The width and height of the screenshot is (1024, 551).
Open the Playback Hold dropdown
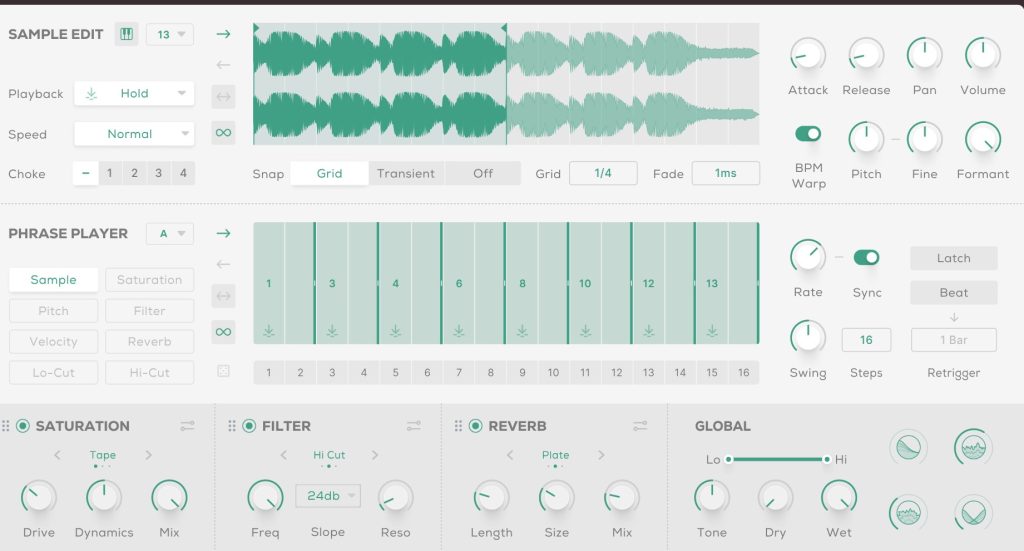pos(135,93)
